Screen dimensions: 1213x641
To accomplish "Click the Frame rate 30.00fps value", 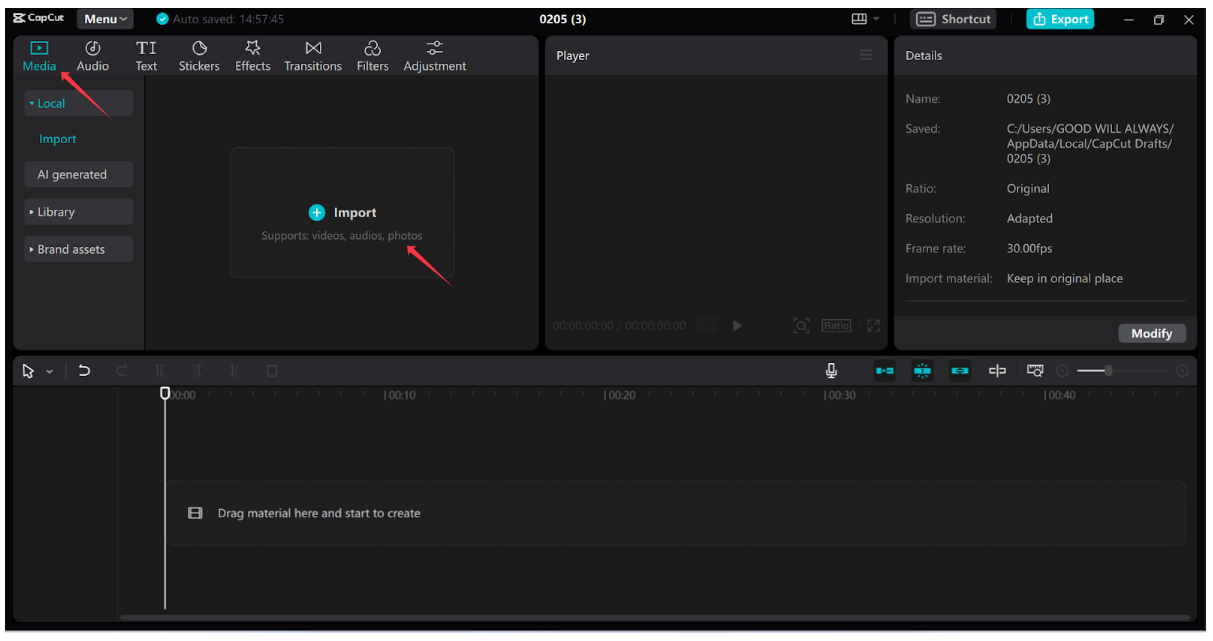I will click(1029, 248).
